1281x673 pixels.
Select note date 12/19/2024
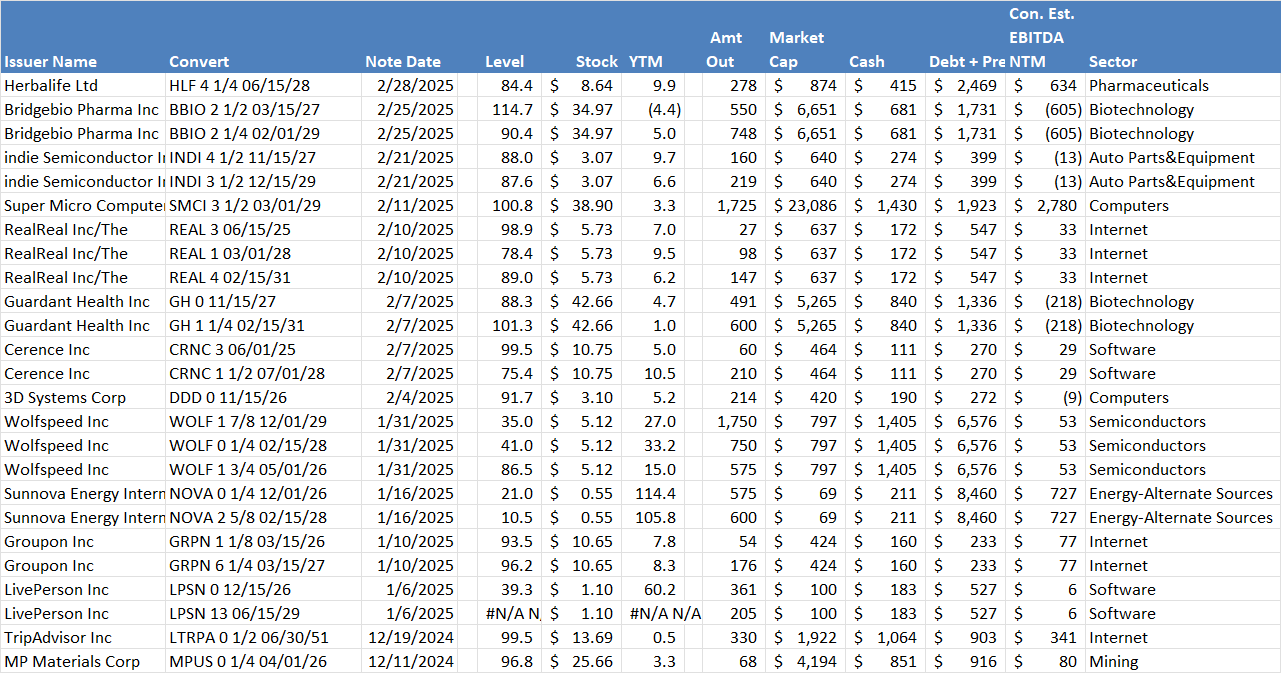(411, 638)
